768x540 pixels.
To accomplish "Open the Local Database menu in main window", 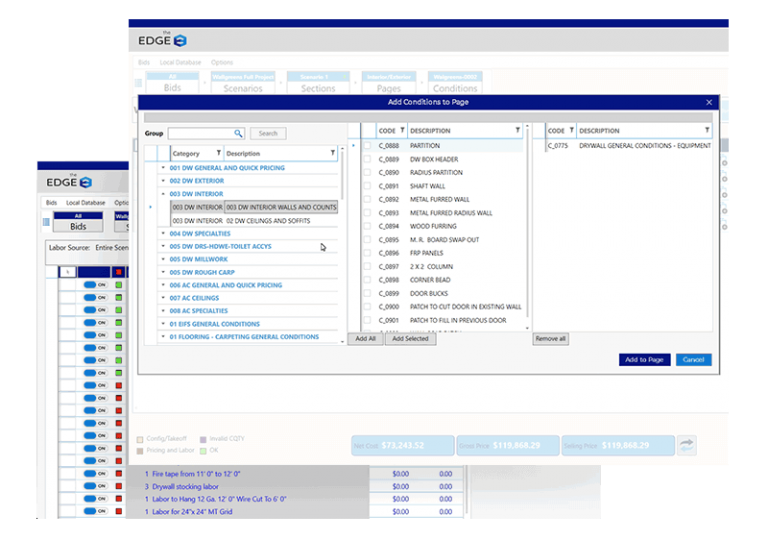I will (180, 62).
